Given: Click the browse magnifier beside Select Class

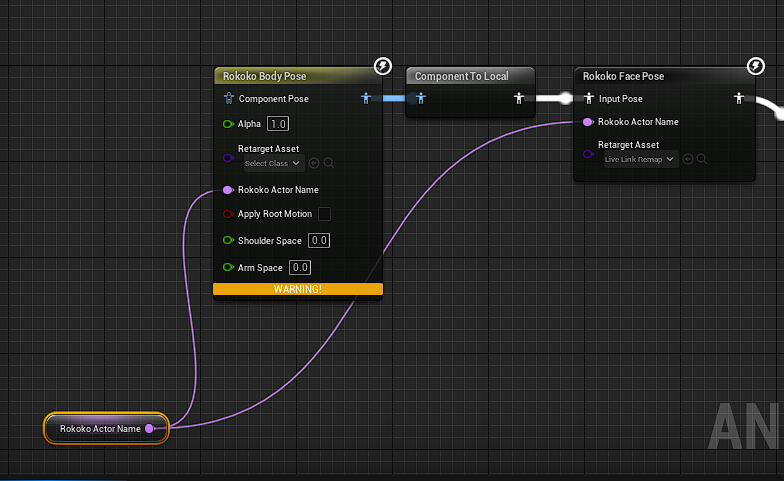Looking at the screenshot, I should coord(328,163).
